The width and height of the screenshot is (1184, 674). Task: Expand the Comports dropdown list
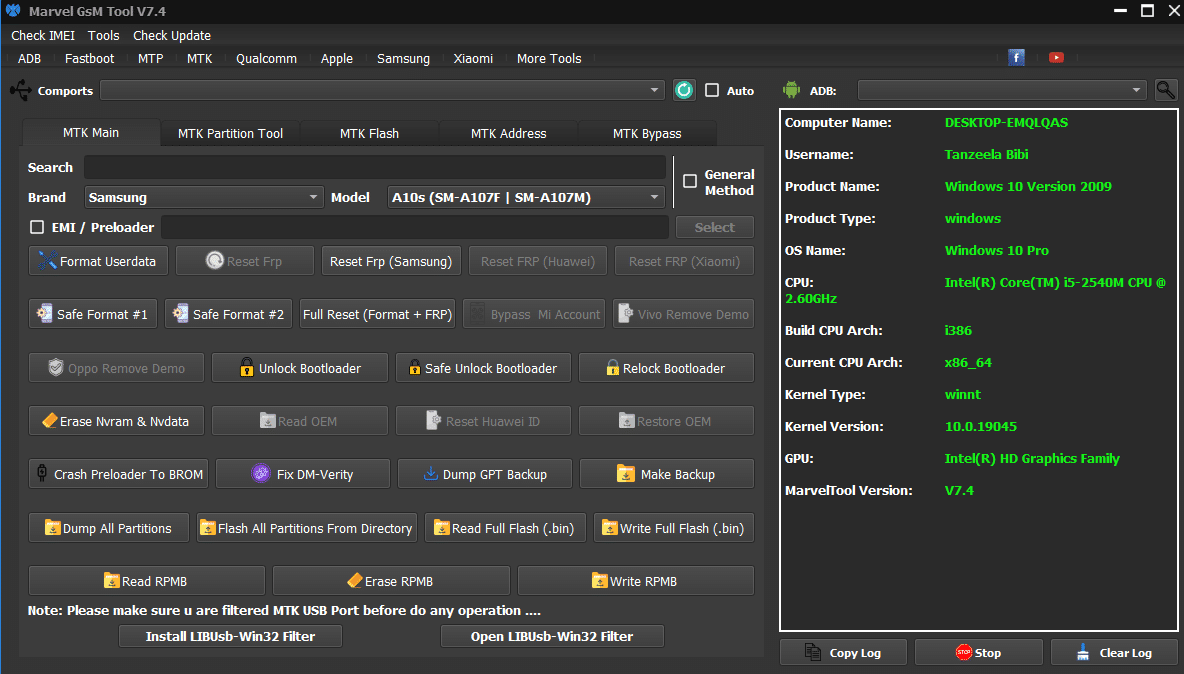tap(381, 90)
